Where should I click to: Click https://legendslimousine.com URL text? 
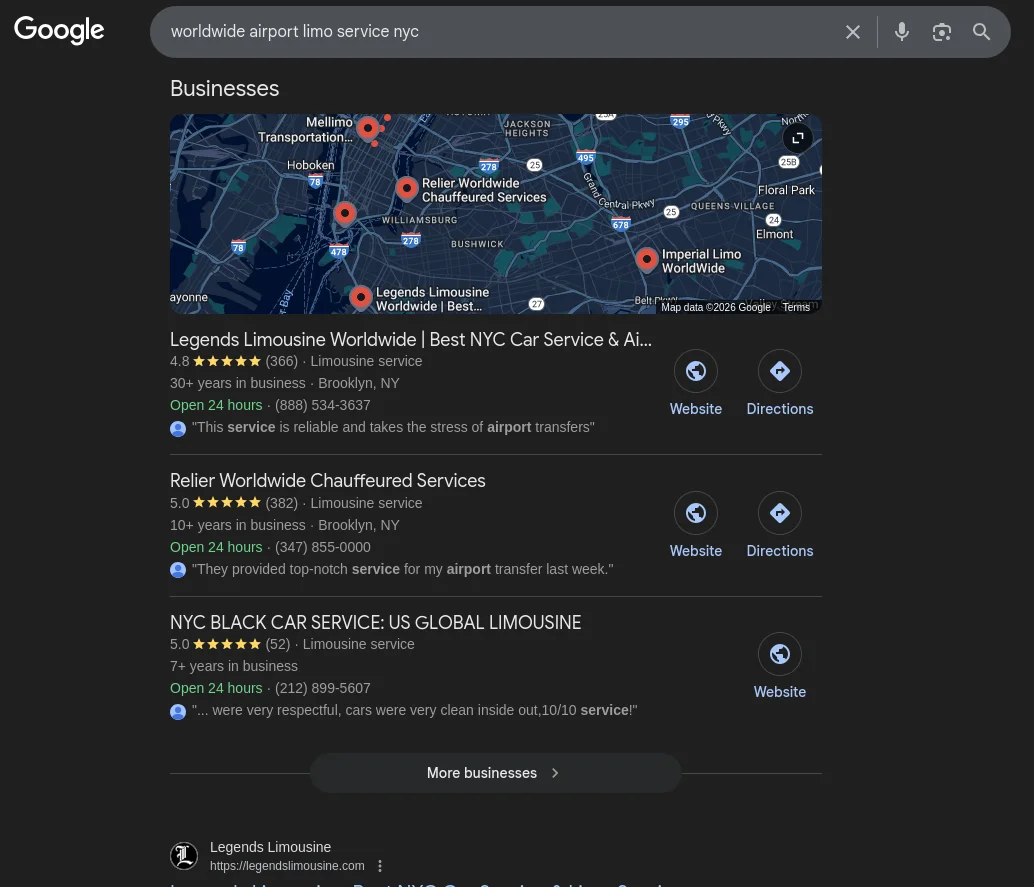pyautogui.click(x=287, y=866)
